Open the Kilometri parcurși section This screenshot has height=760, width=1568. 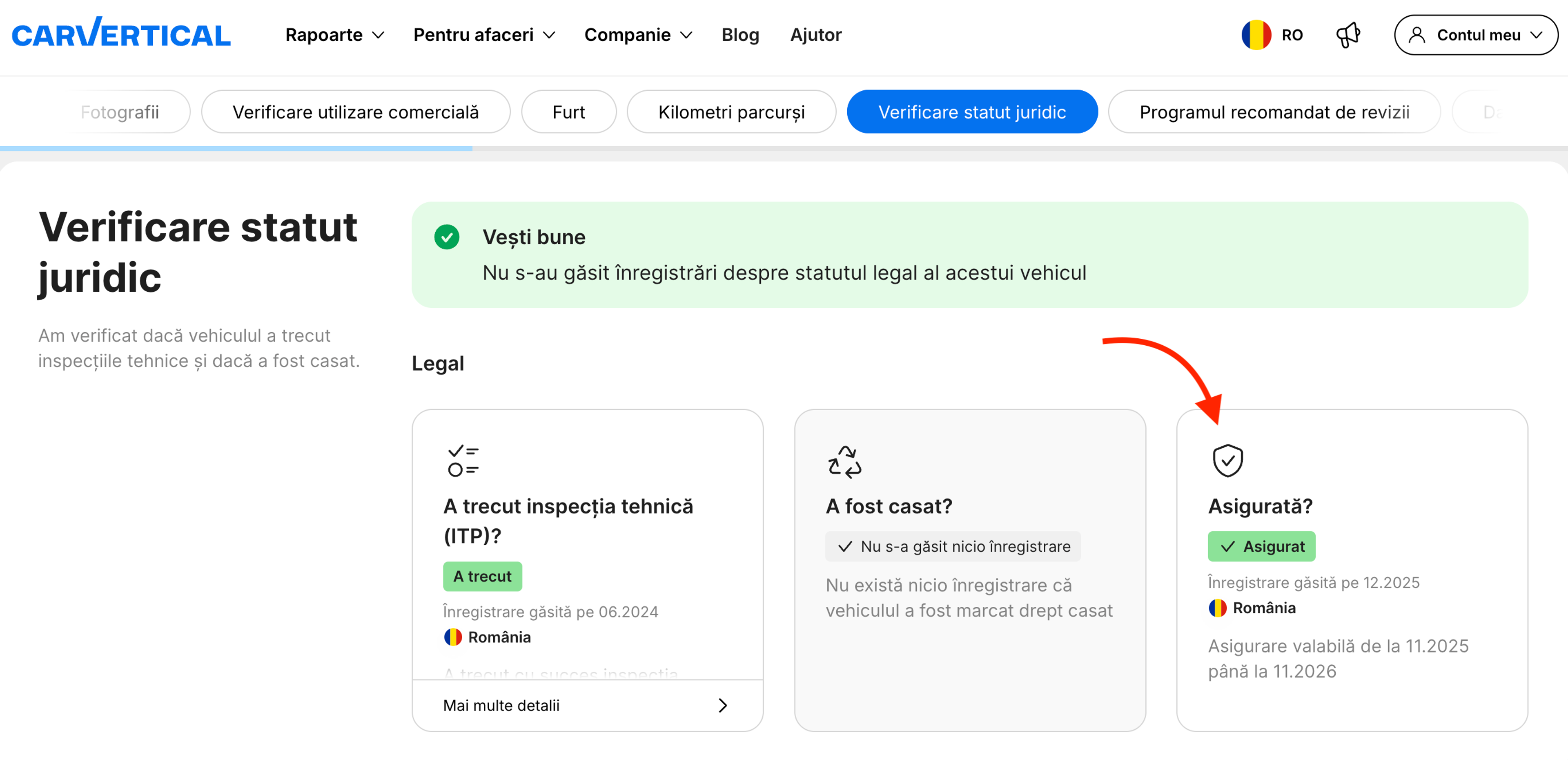pos(731,112)
